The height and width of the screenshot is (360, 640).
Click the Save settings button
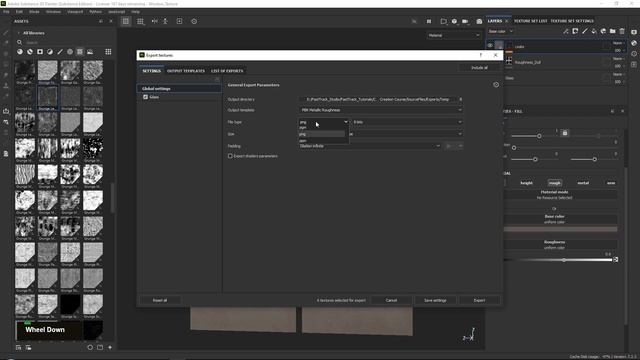click(x=435, y=300)
